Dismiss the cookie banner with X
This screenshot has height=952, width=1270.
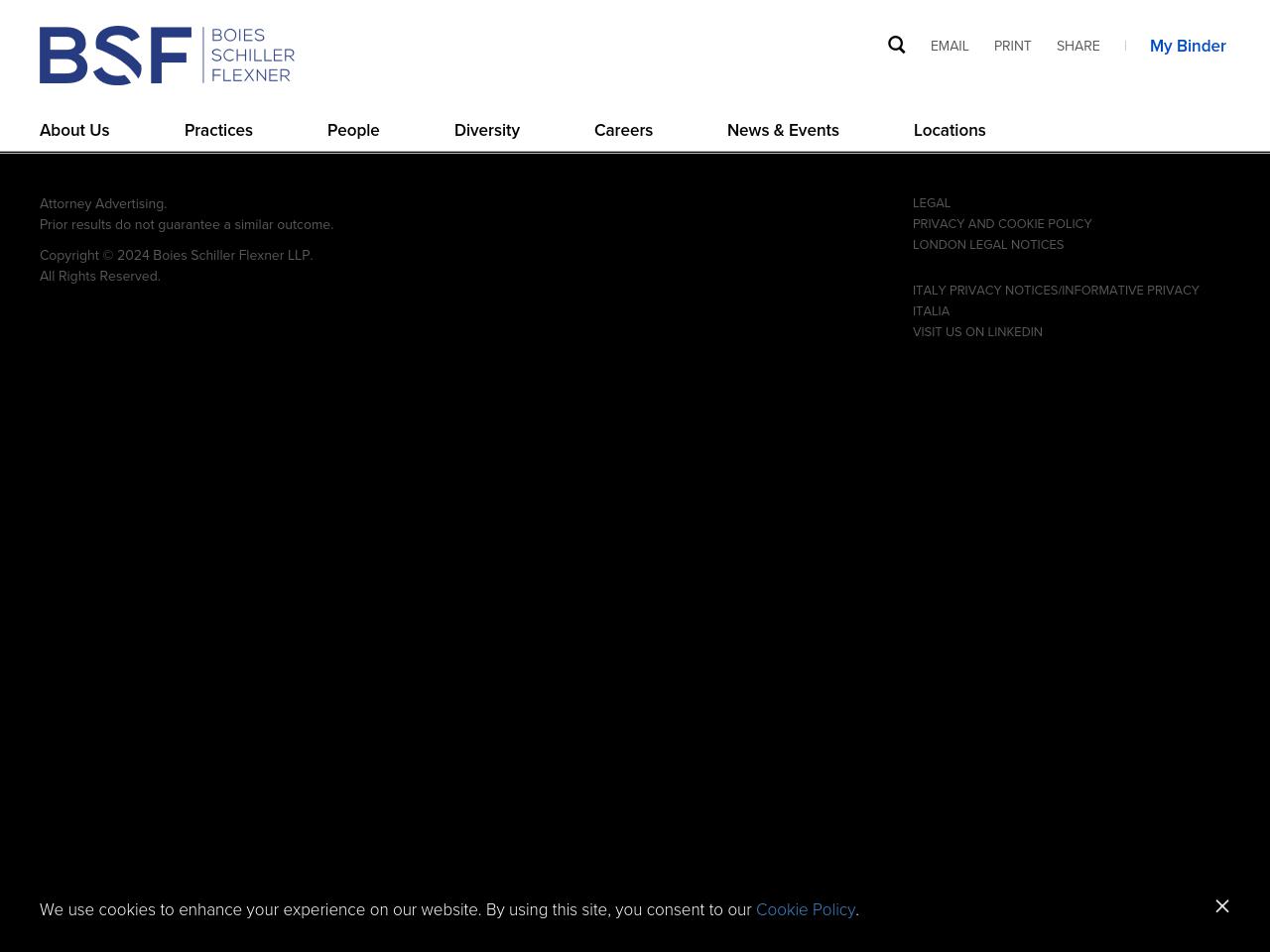[x=1222, y=906]
